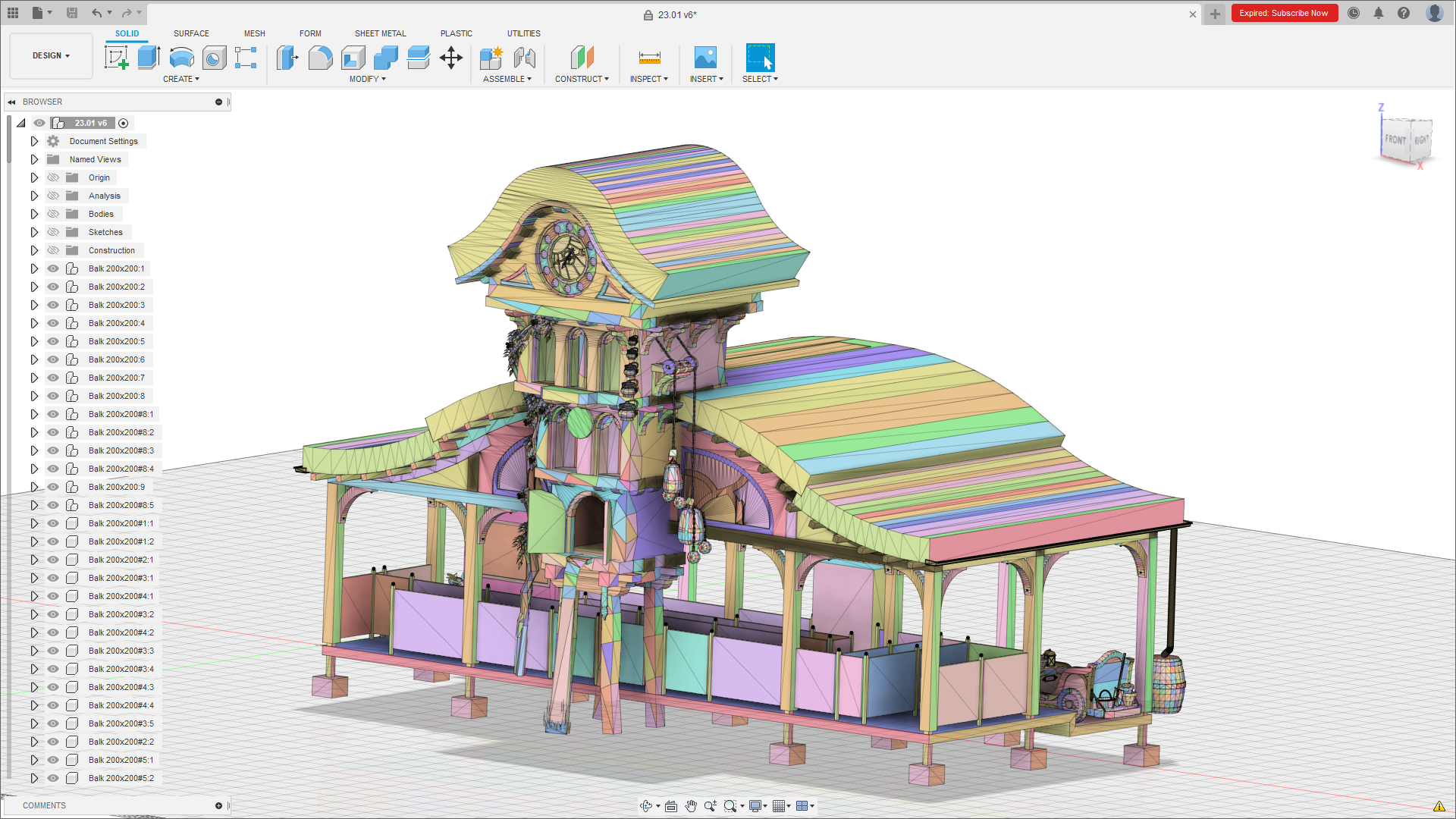Expand the COMMENTS panel
The height and width of the screenshot is (819, 1456).
(x=218, y=805)
